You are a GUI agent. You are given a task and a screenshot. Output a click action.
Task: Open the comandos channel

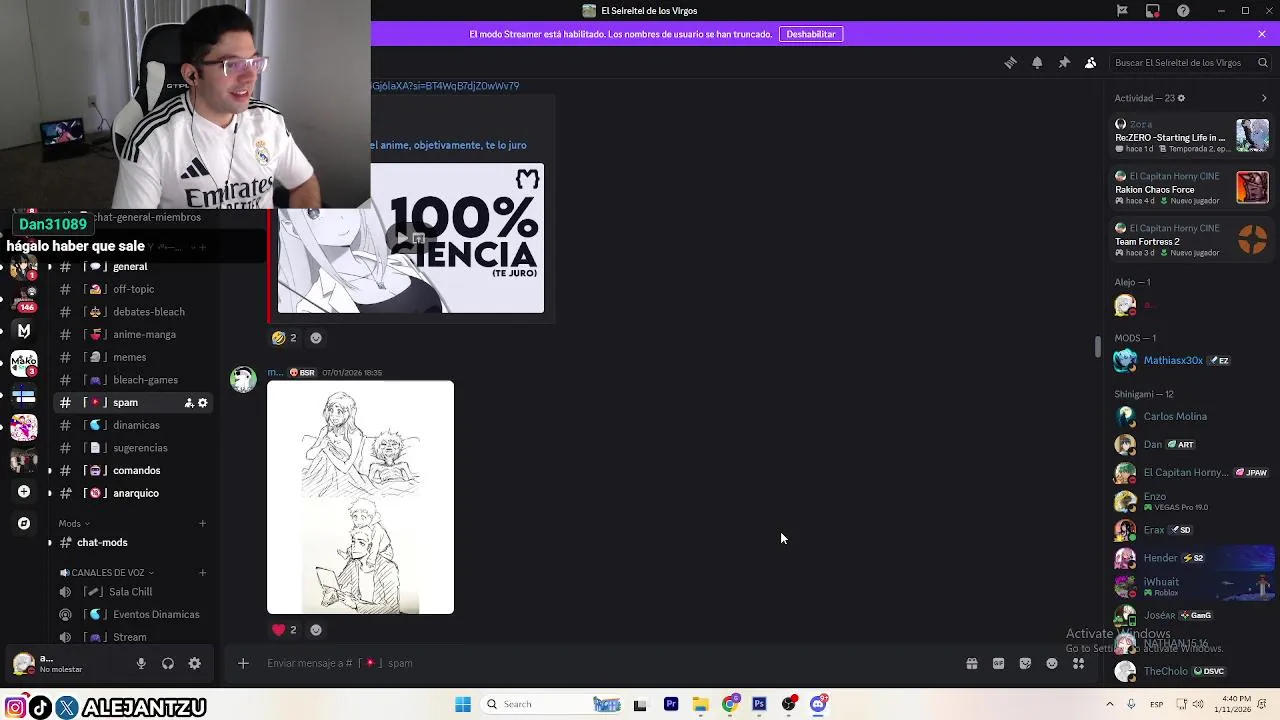[x=133, y=471]
